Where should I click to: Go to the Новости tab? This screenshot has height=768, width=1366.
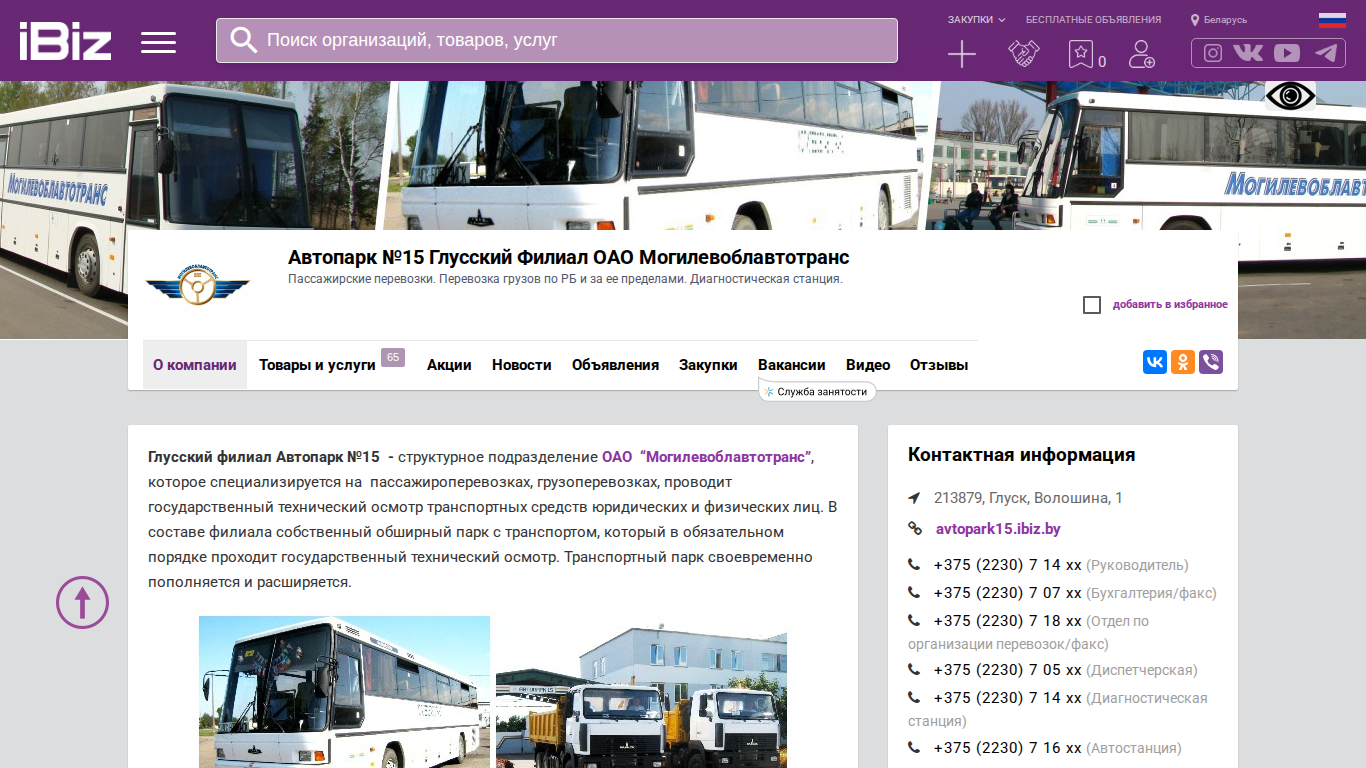(522, 365)
